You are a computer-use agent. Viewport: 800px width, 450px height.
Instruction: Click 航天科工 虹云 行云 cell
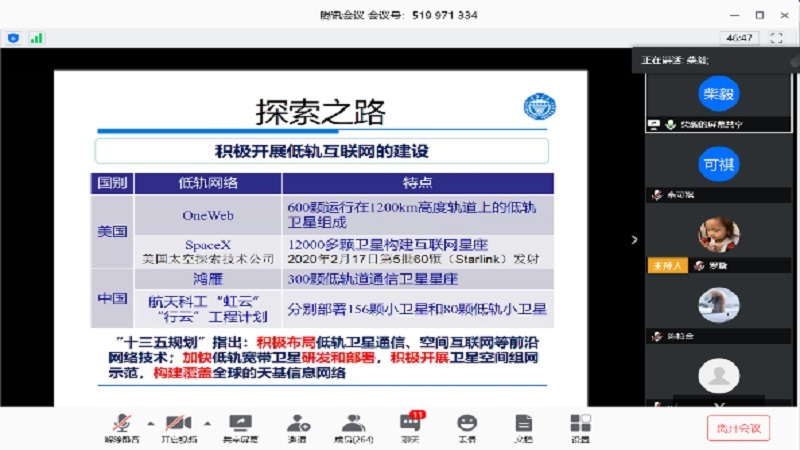[208, 309]
